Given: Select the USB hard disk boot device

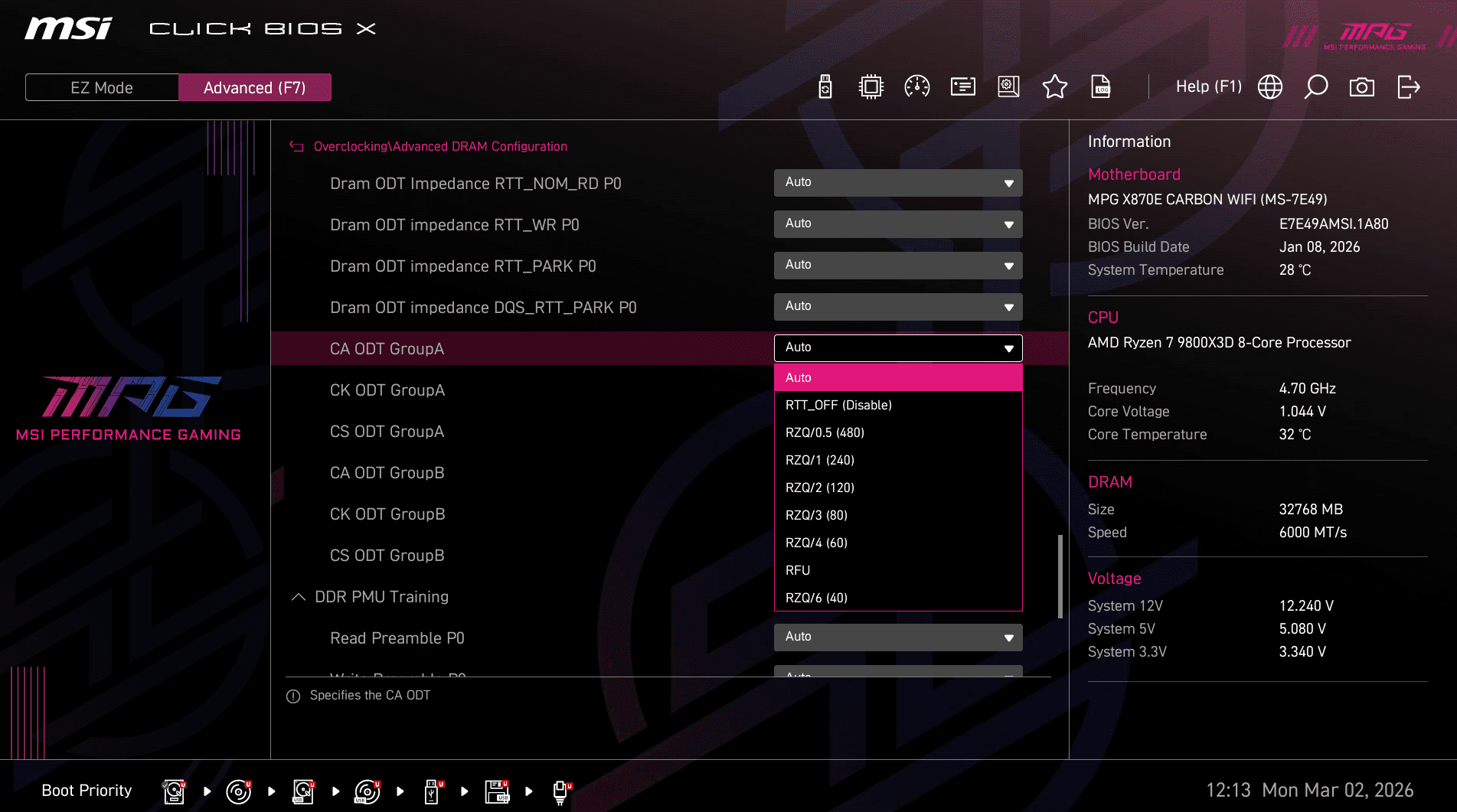Looking at the screenshot, I should [x=303, y=791].
